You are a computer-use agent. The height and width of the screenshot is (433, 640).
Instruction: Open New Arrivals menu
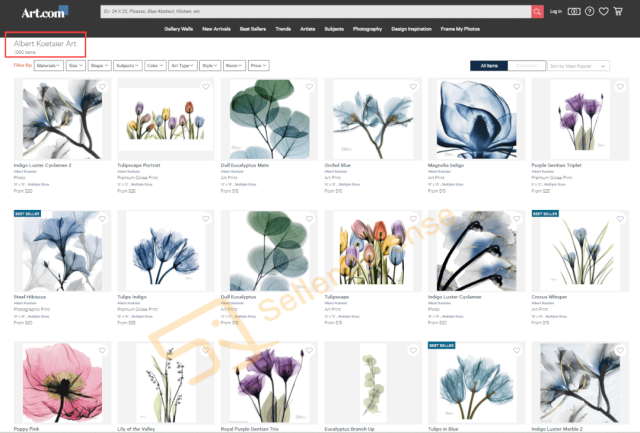[216, 29]
